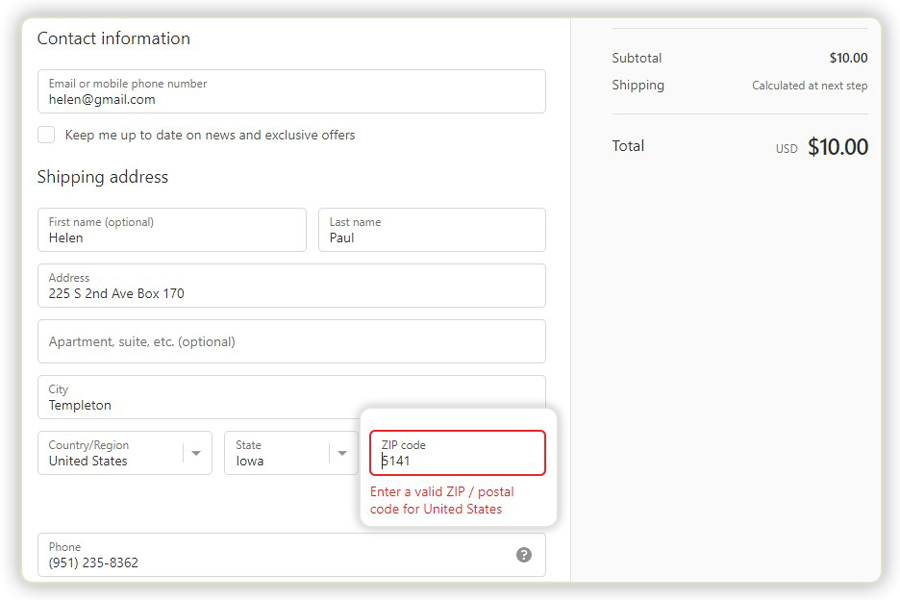Click the Apartment, suite, etc. field

[x=292, y=341]
